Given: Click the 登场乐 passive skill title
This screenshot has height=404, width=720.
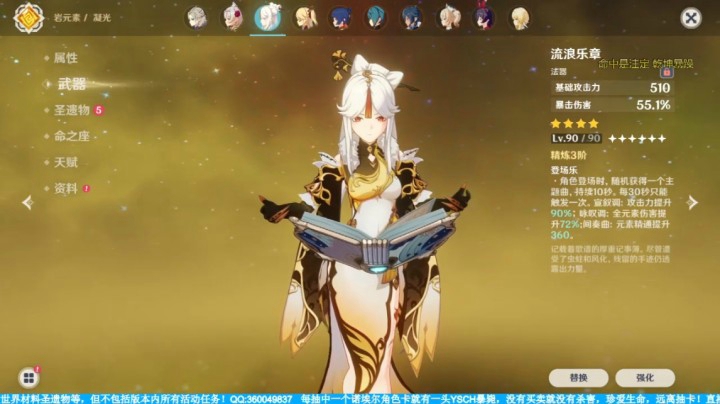Looking at the screenshot, I should pyautogui.click(x=564, y=170).
